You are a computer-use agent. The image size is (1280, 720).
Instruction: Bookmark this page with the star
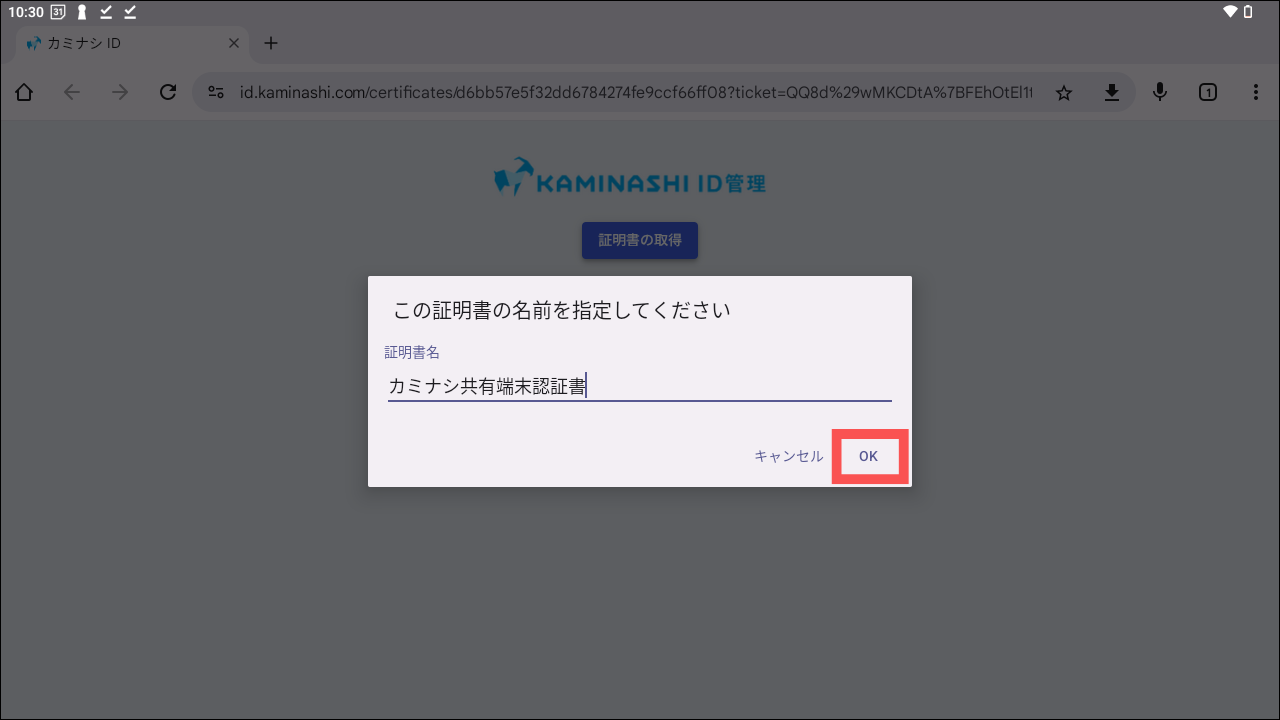(x=1064, y=93)
